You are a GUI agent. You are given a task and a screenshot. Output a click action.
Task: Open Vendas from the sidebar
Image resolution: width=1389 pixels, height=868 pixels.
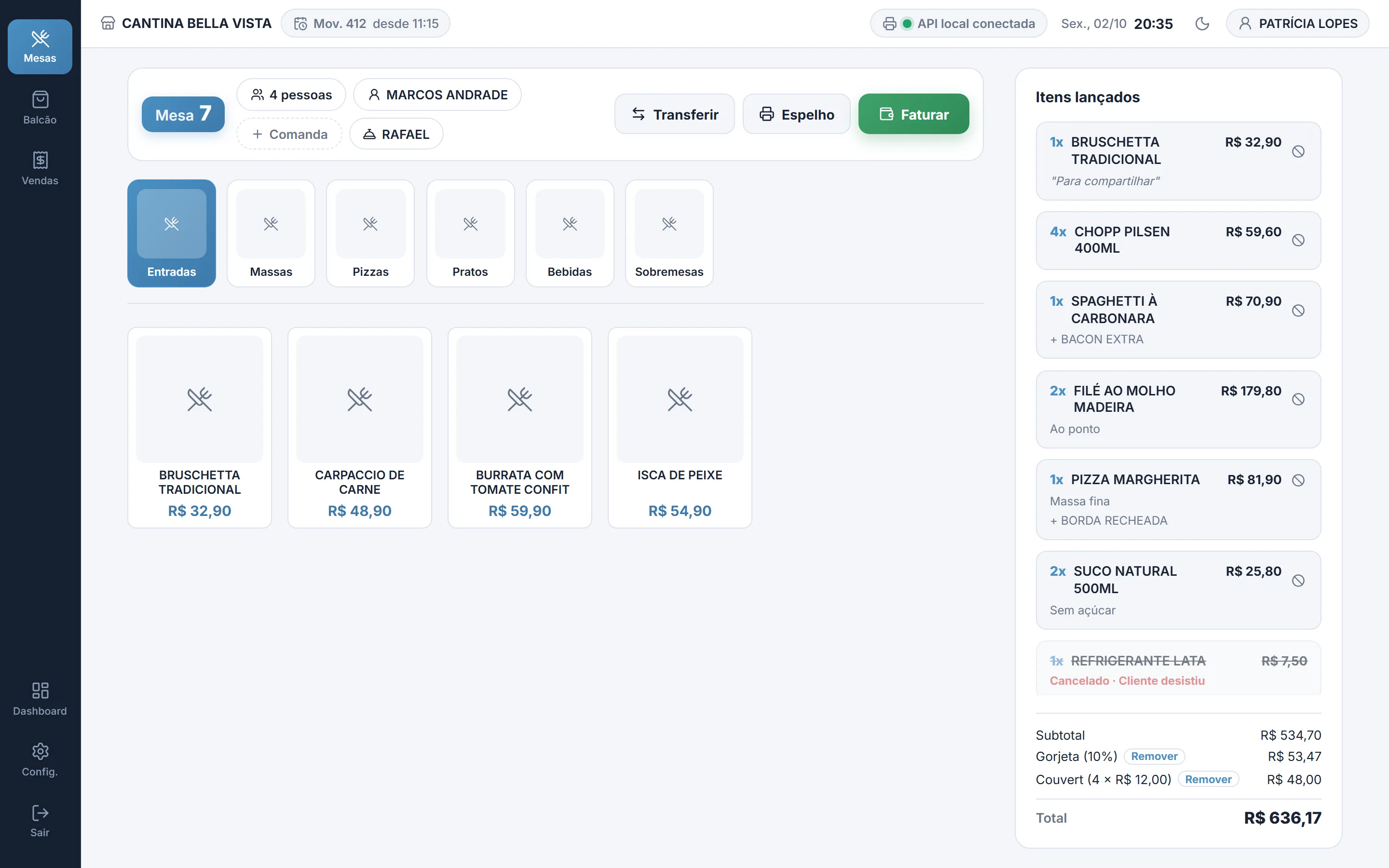click(x=40, y=169)
